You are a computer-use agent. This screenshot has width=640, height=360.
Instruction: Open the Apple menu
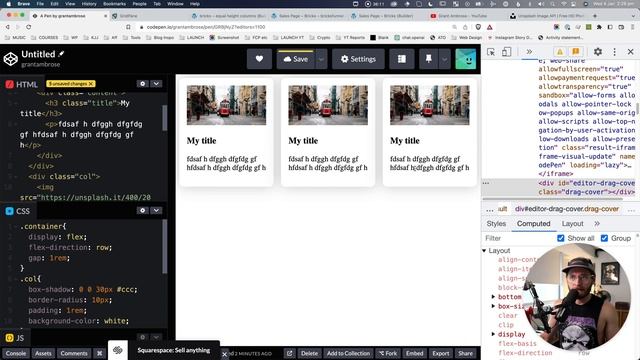click(x=8, y=4)
